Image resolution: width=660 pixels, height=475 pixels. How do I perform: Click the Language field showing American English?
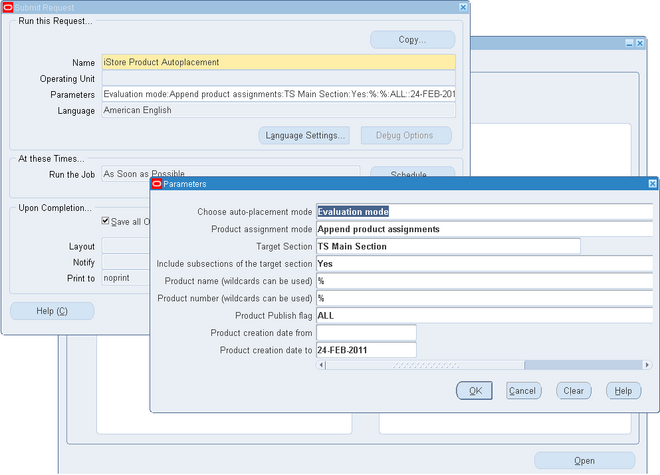click(279, 110)
